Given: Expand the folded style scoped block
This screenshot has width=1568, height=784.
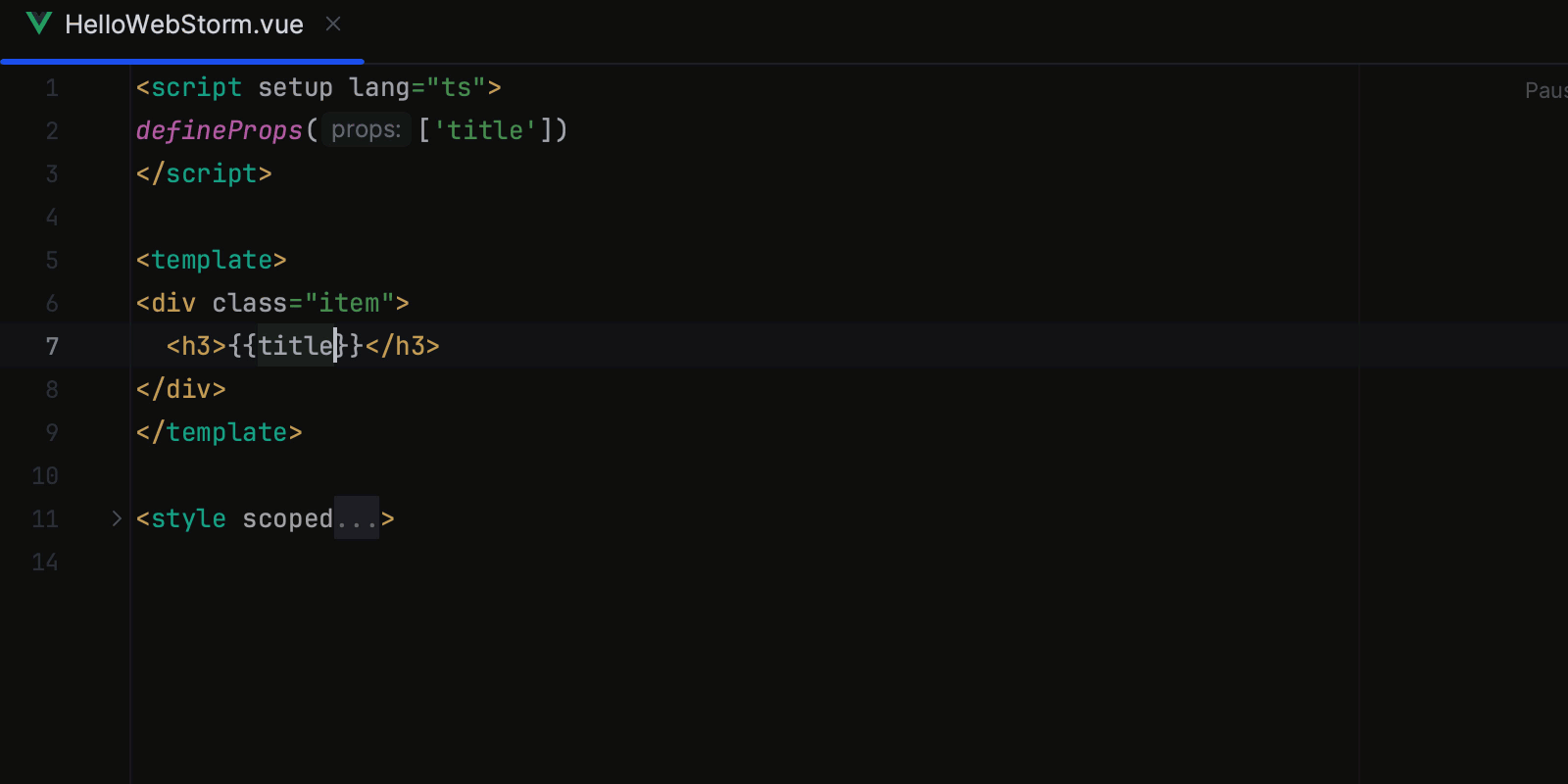Looking at the screenshot, I should tap(117, 518).
